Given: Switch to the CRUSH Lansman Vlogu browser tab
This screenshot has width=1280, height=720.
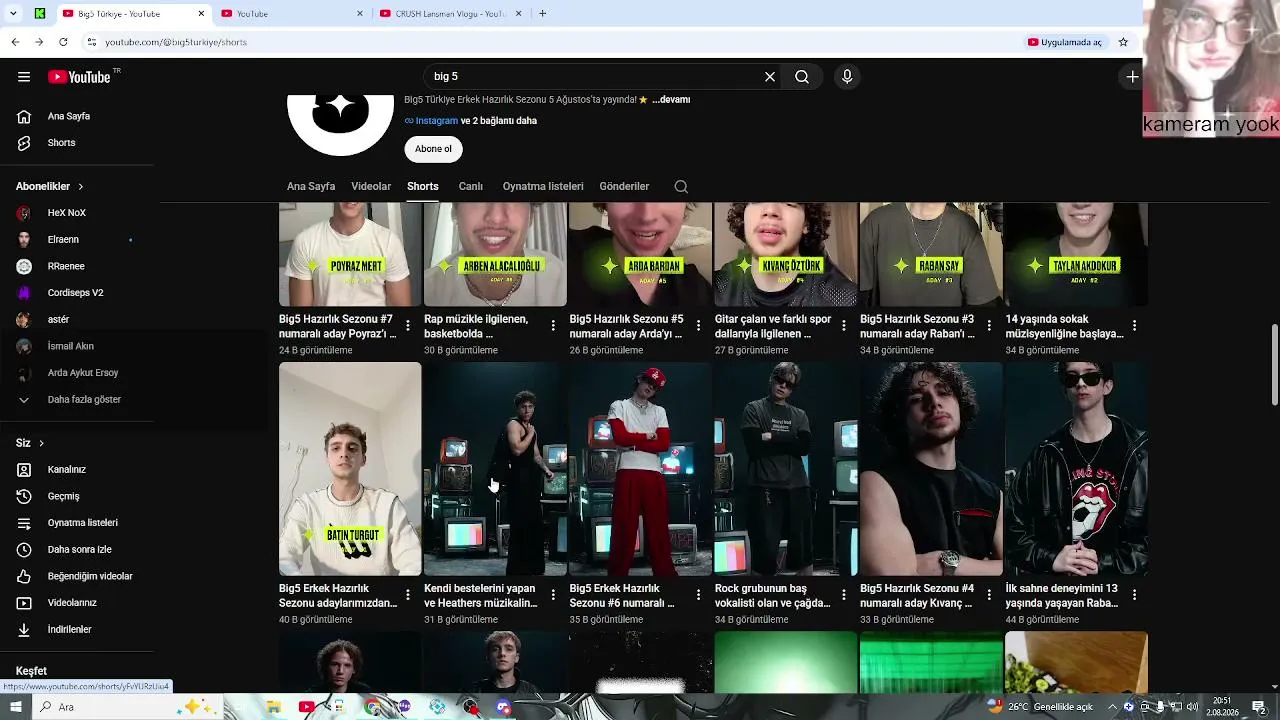Looking at the screenshot, I should pyautogui.click(x=448, y=14).
